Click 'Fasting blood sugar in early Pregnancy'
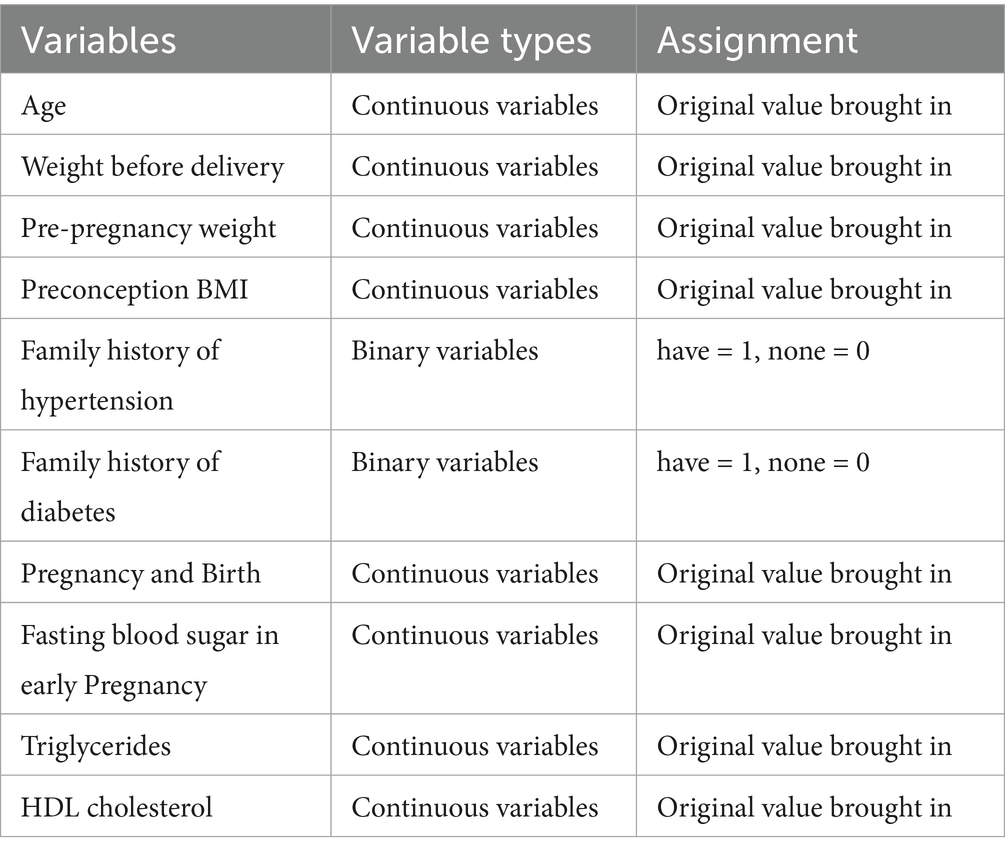 tap(150, 660)
